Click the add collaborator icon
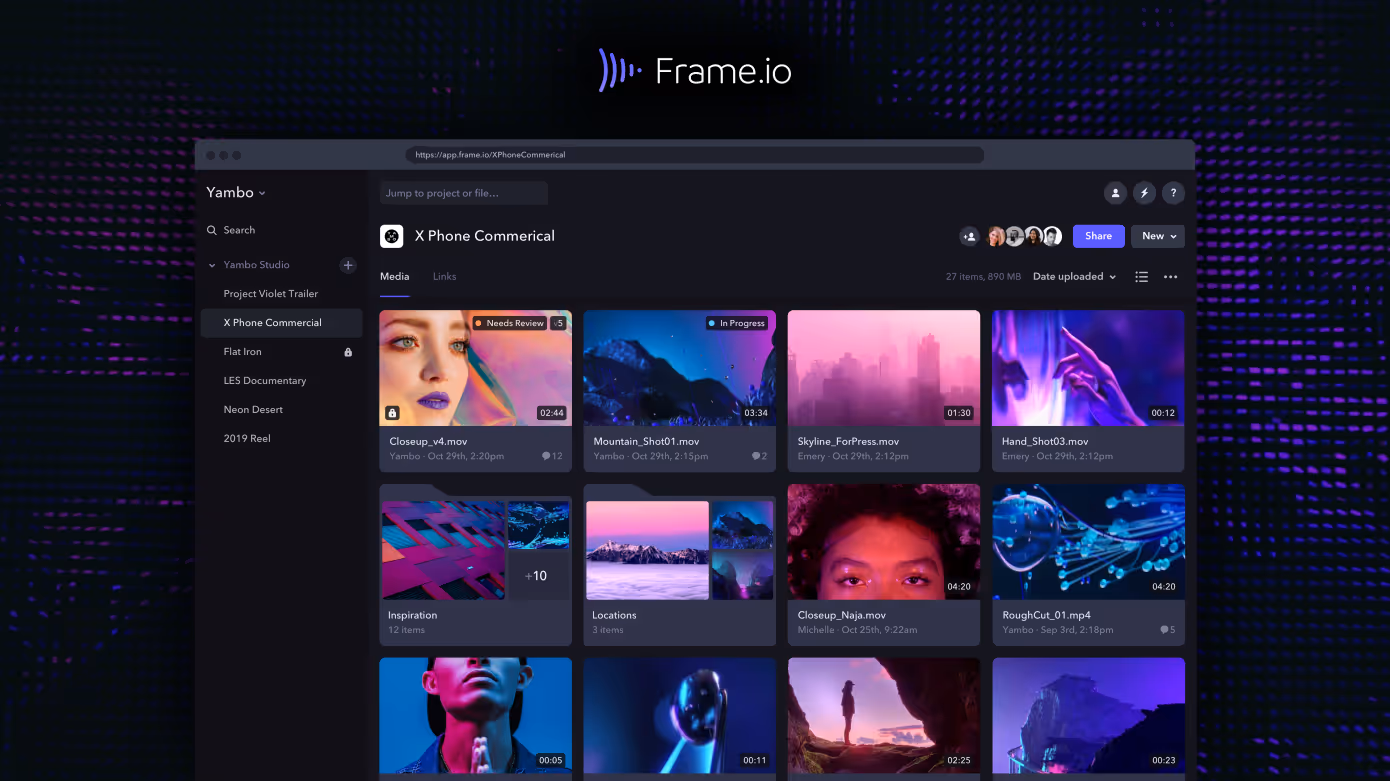 pos(969,236)
